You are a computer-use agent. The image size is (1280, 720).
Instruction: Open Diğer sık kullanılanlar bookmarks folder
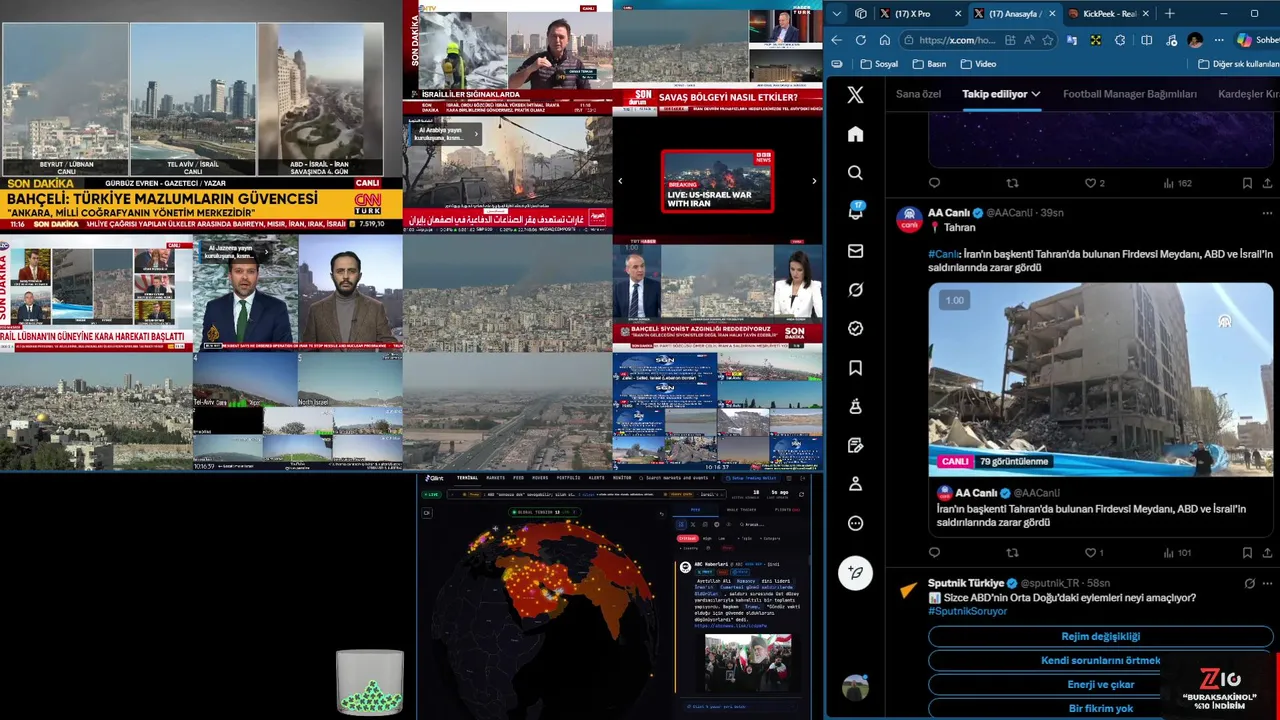tap(1238, 64)
